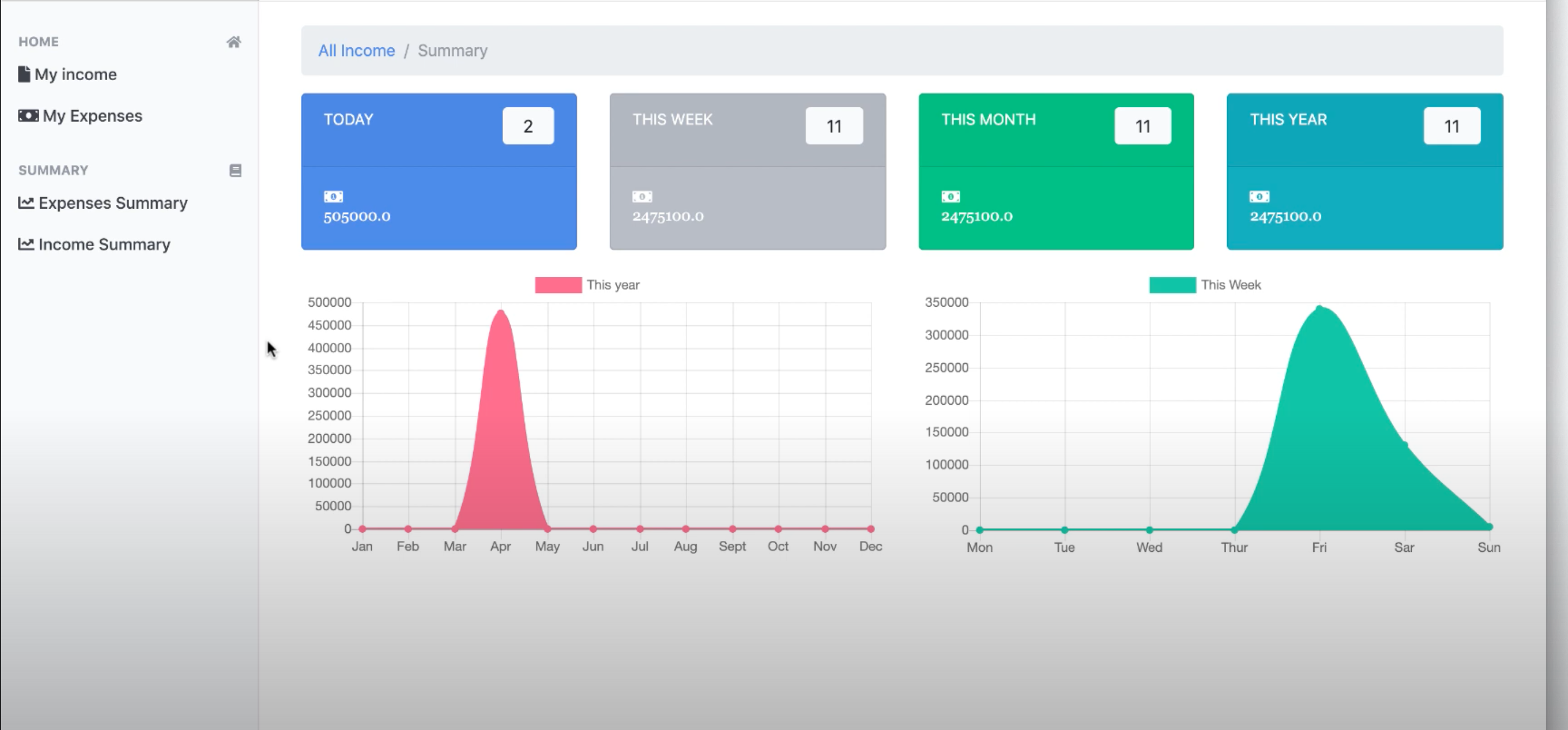Image resolution: width=1568 pixels, height=730 pixels.
Task: Switch to Expenses Summary
Action: click(x=113, y=203)
